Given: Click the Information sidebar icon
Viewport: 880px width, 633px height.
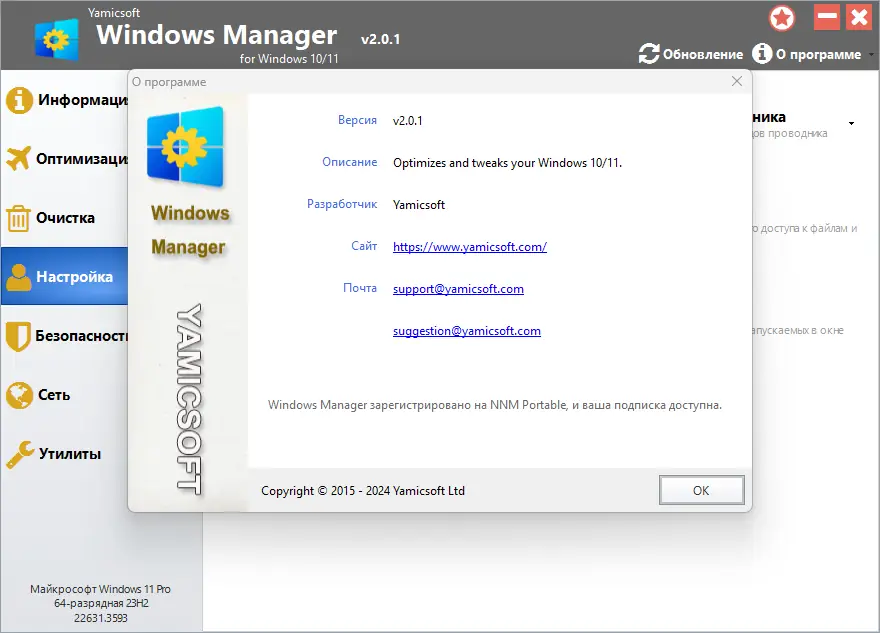Looking at the screenshot, I should coord(19,100).
